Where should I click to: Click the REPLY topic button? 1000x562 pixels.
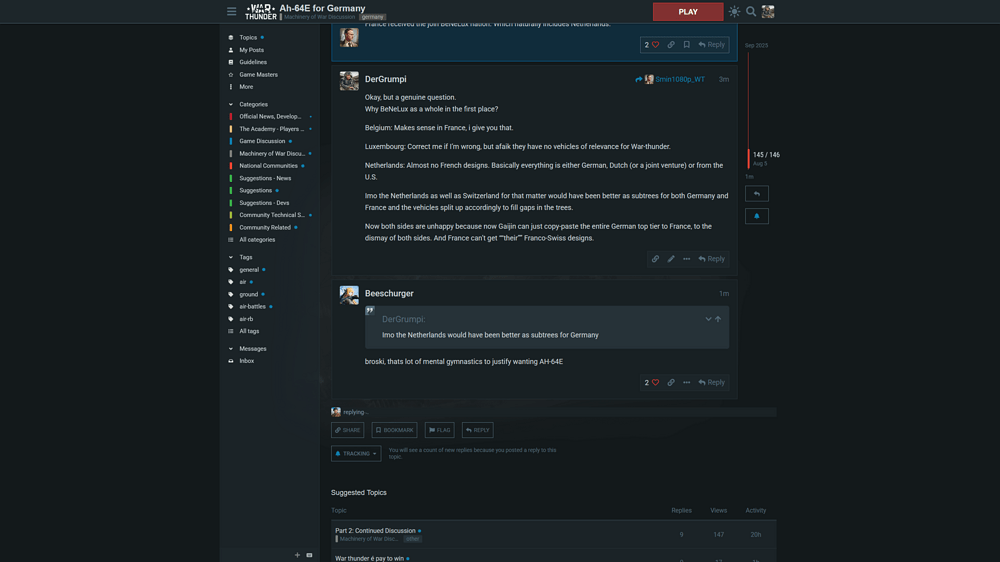[x=478, y=430]
